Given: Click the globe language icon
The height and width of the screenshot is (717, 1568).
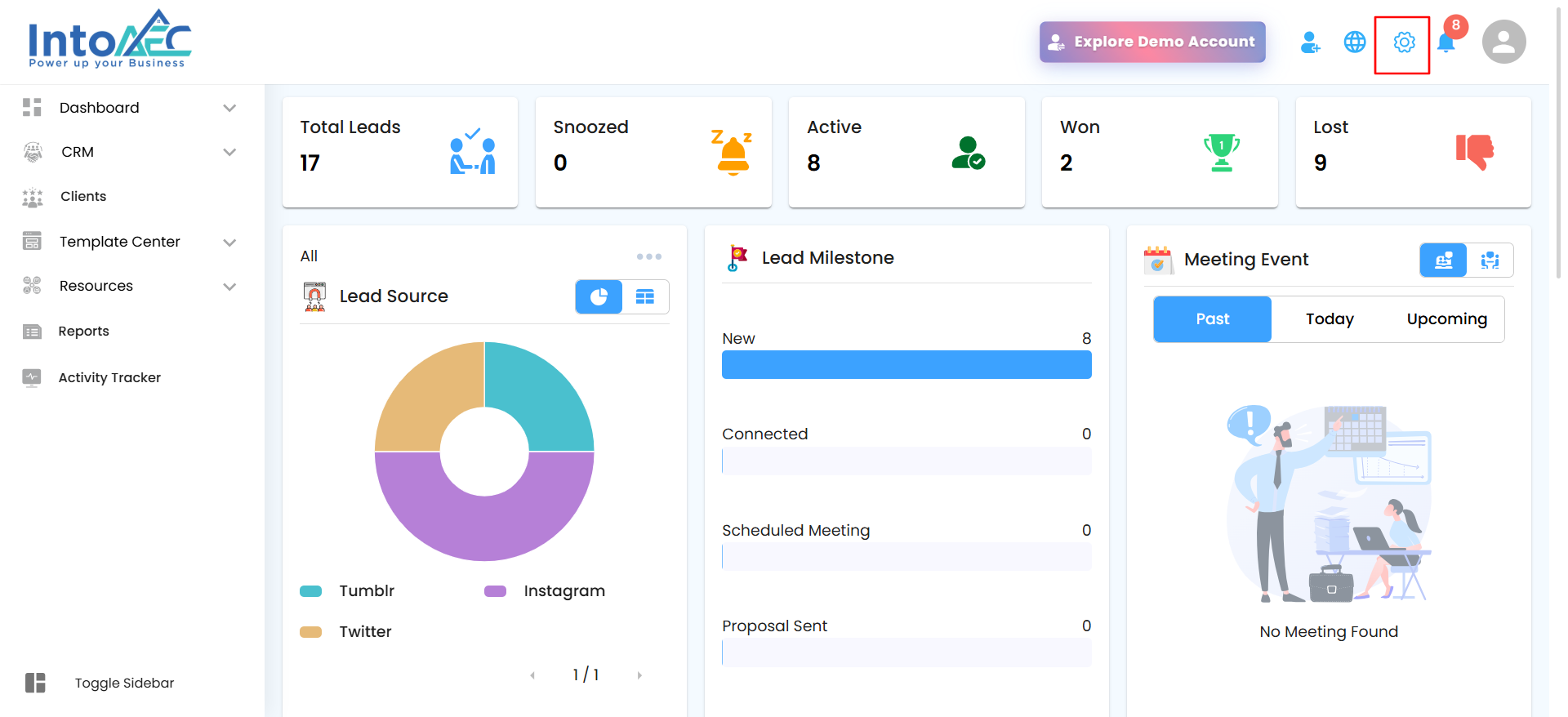Looking at the screenshot, I should pos(1354,42).
